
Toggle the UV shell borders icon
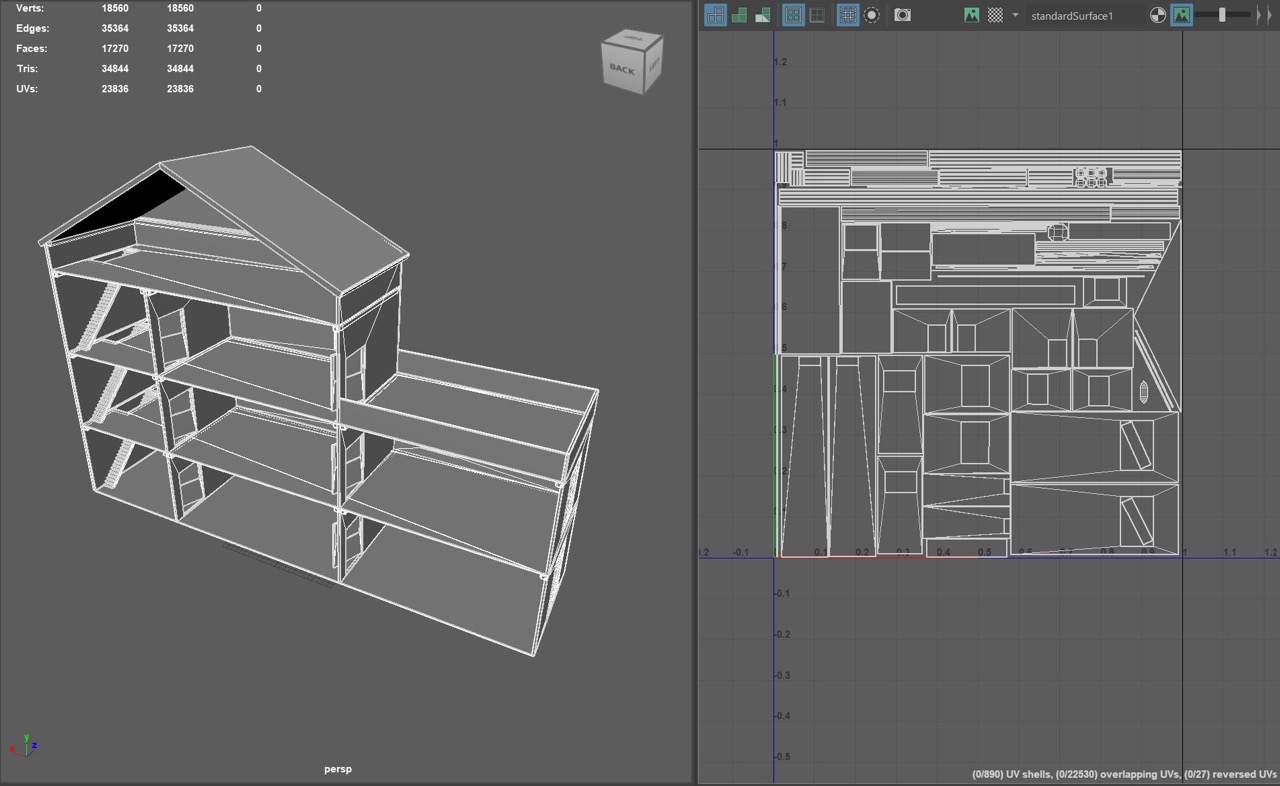point(793,15)
